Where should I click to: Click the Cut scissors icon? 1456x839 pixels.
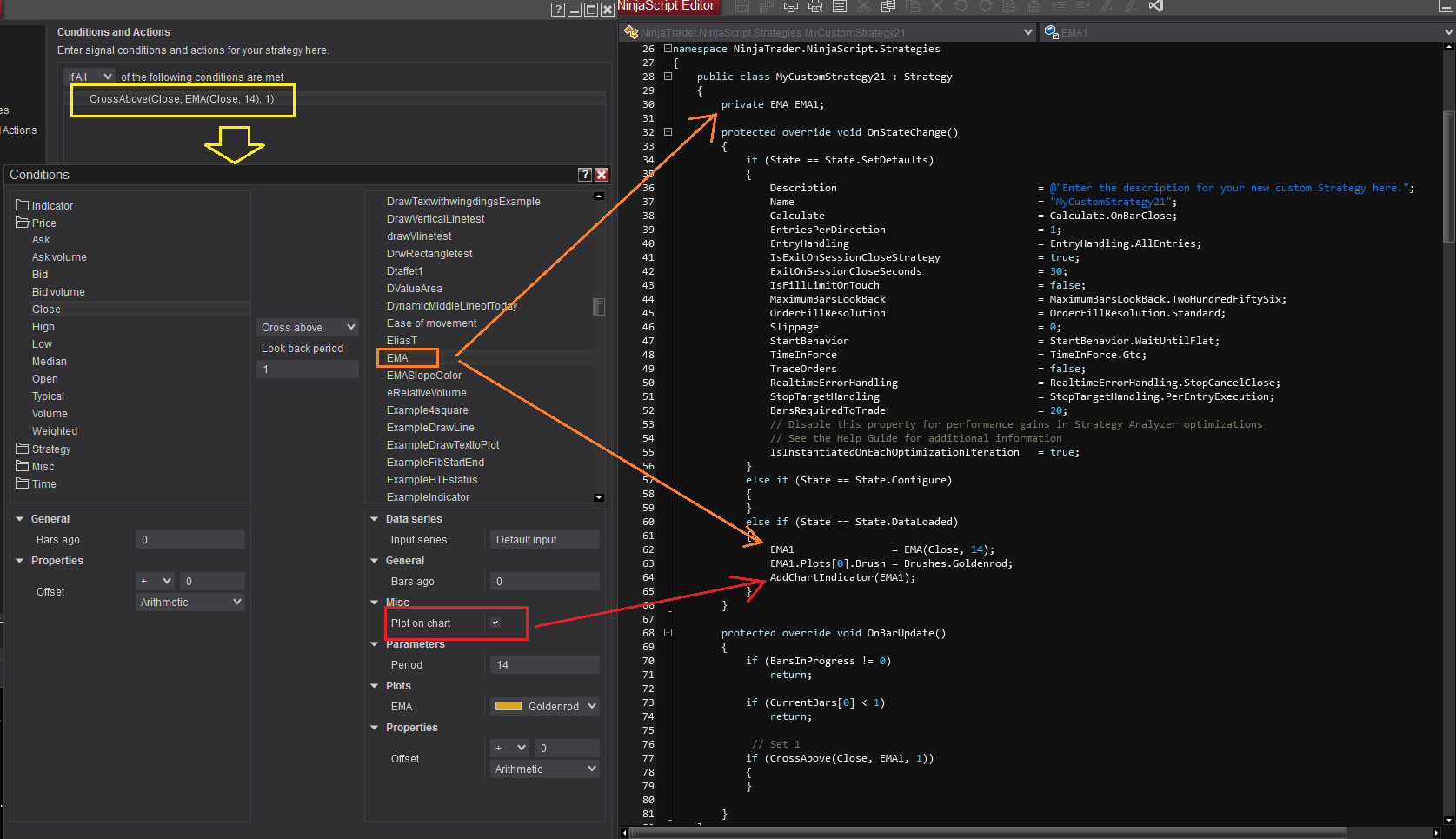click(x=863, y=6)
